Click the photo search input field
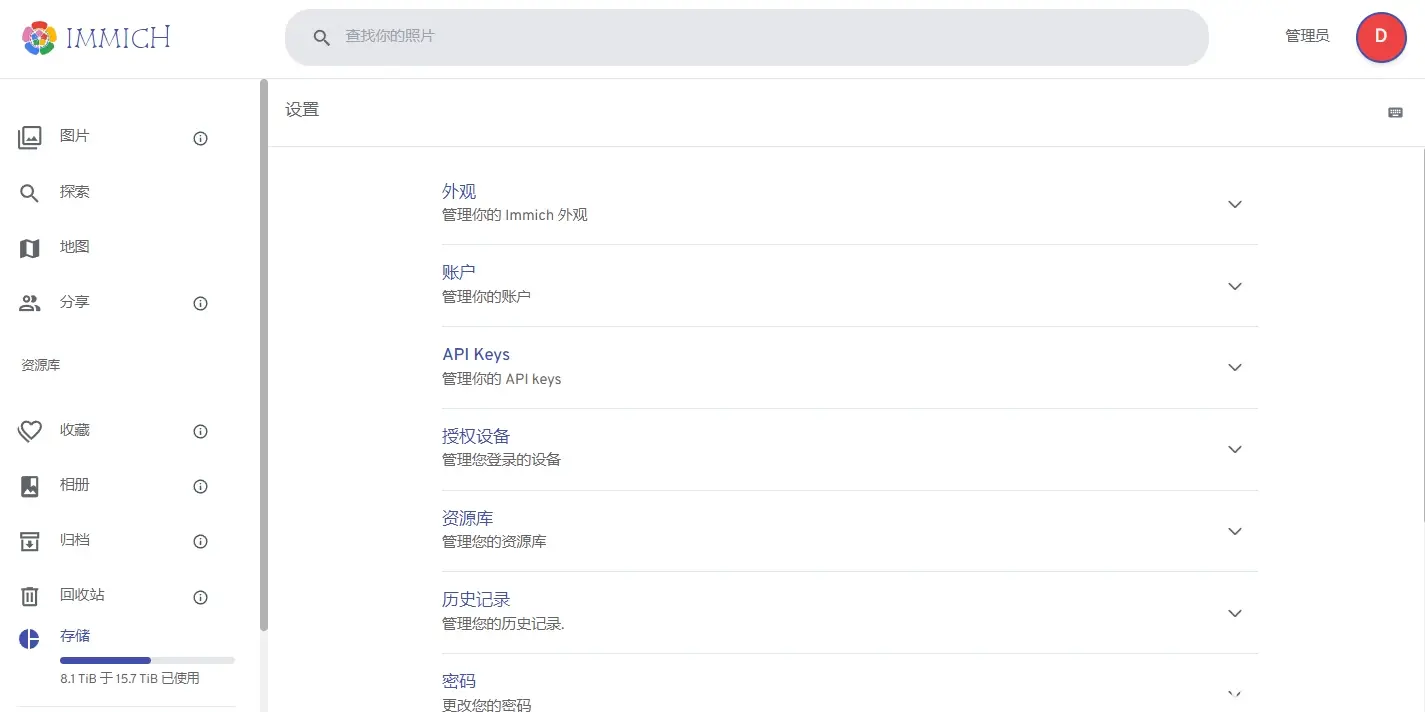The height and width of the screenshot is (712, 1425). (x=760, y=37)
